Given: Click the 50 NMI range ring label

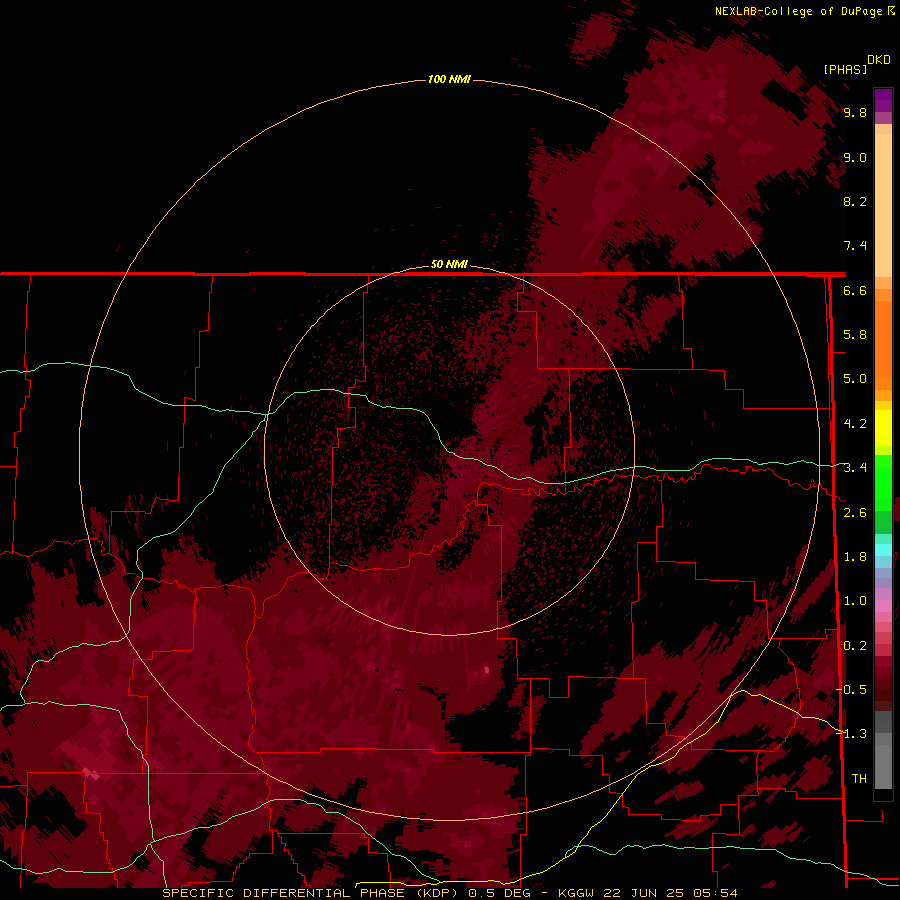Looking at the screenshot, I should [x=449, y=264].
